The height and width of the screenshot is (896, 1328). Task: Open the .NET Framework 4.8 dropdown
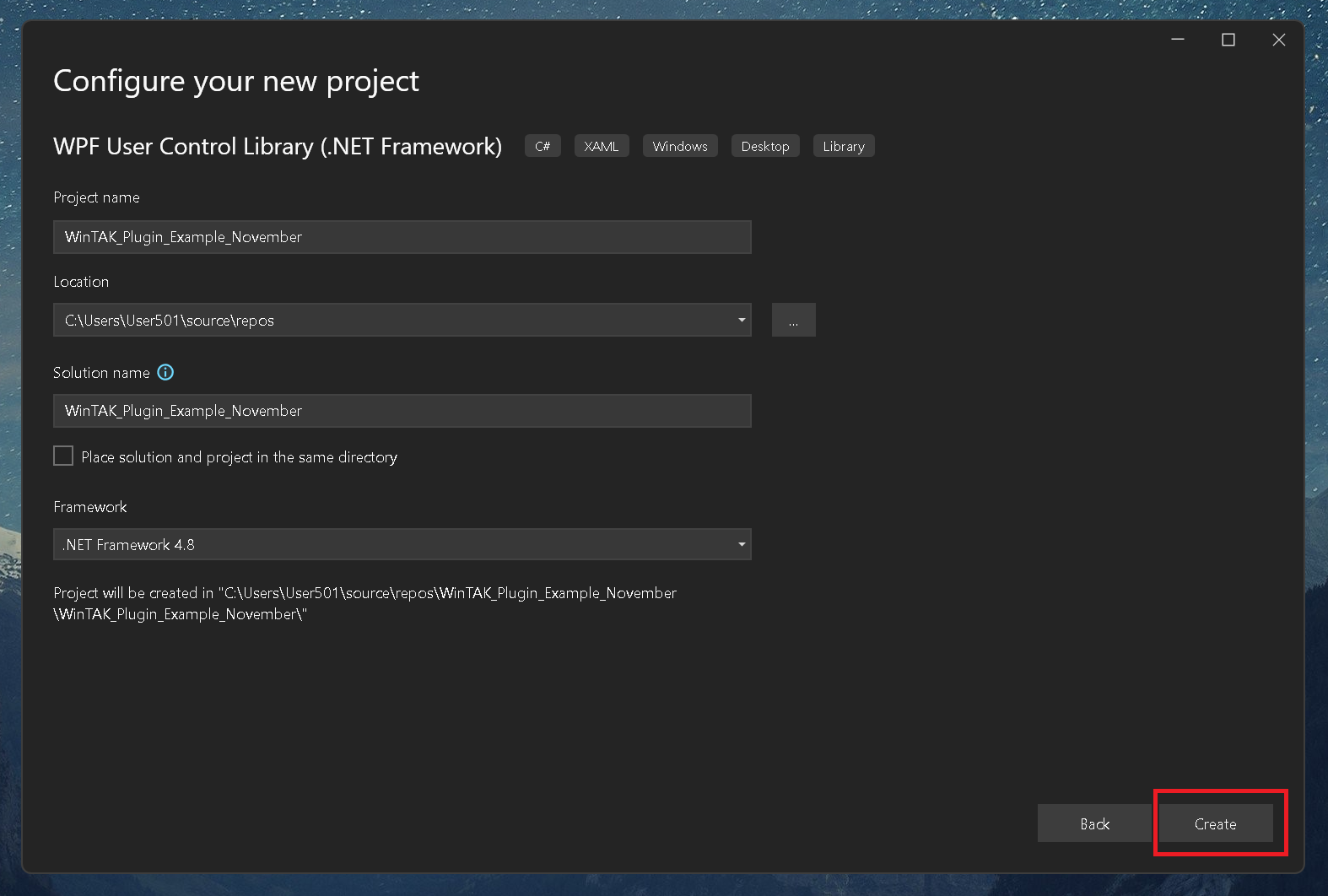[x=402, y=544]
